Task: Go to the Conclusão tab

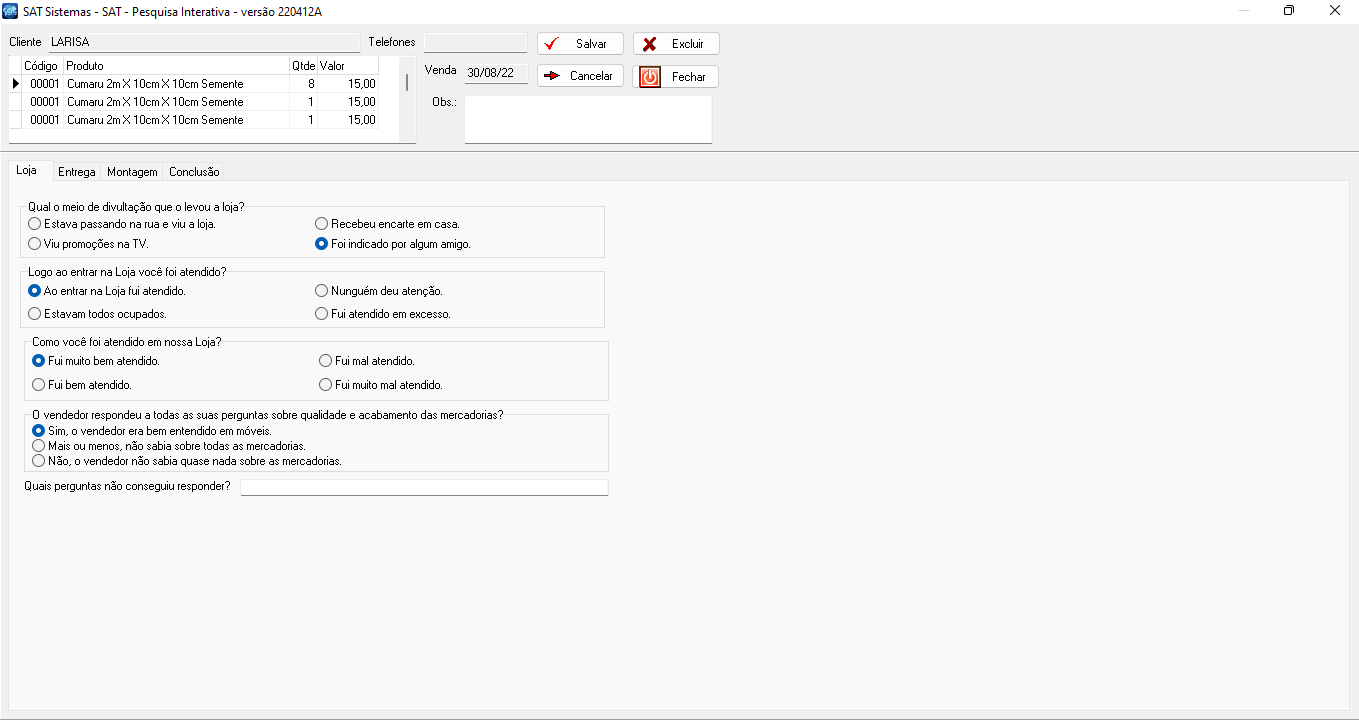Action: (x=194, y=172)
